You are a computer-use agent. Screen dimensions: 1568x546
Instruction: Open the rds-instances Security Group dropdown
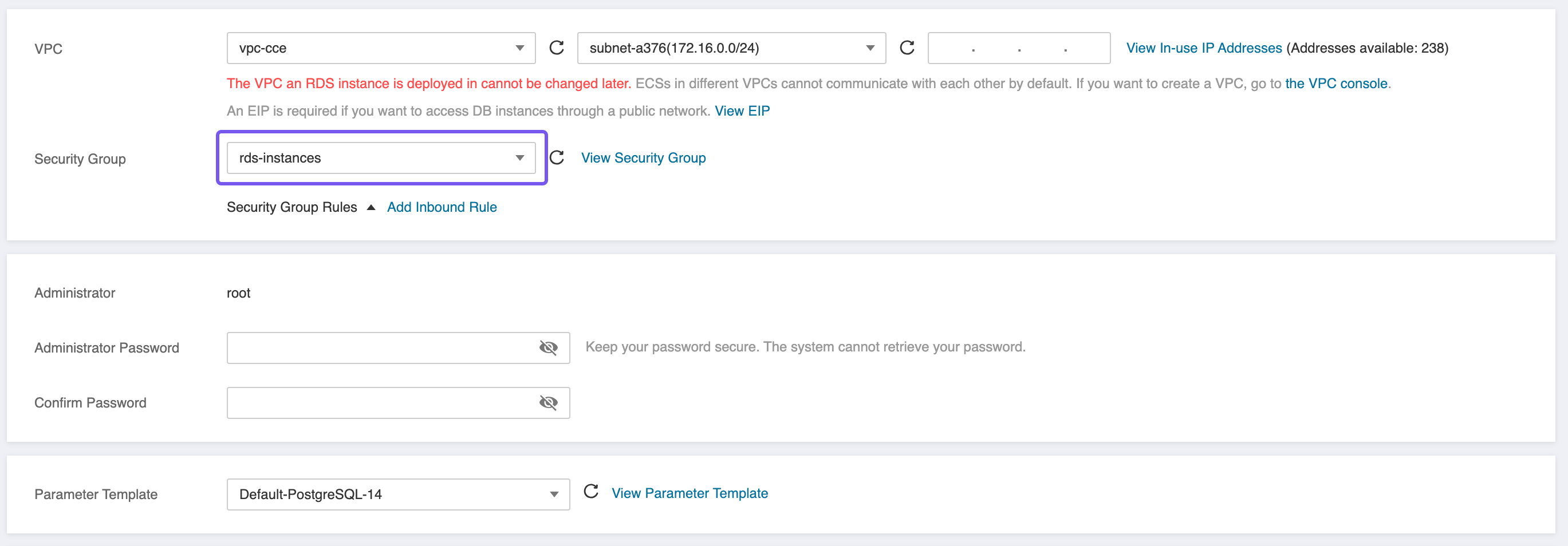click(x=380, y=158)
